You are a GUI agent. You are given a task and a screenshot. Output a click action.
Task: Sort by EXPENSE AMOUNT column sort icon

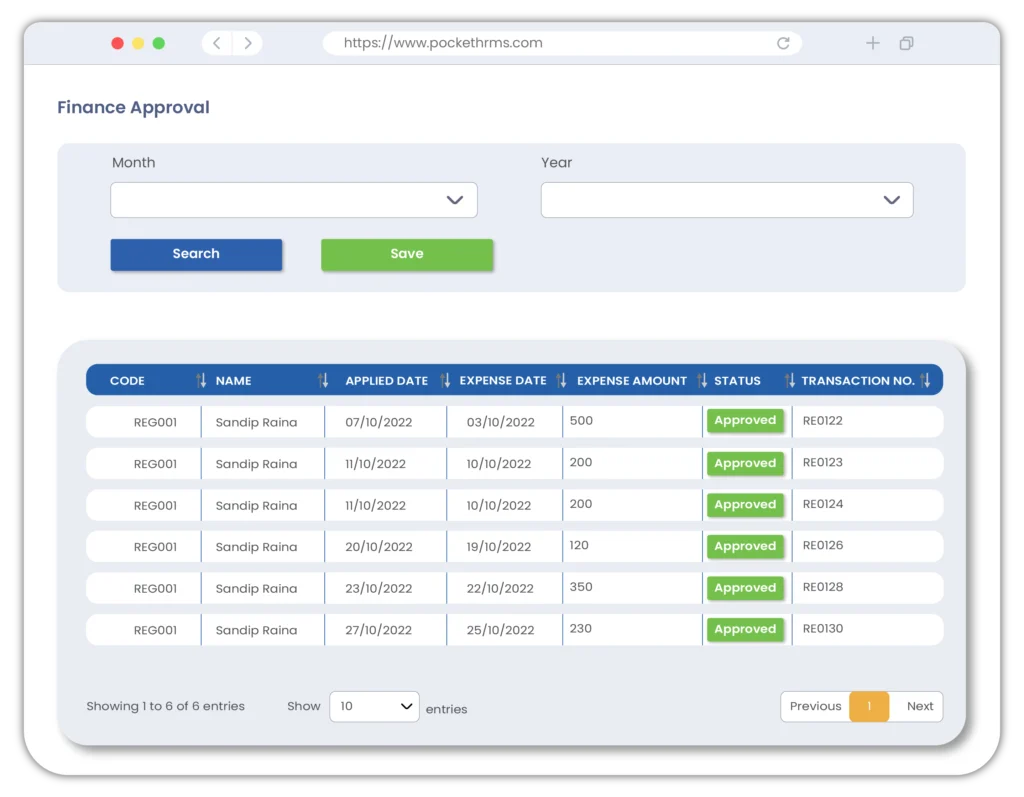point(701,380)
